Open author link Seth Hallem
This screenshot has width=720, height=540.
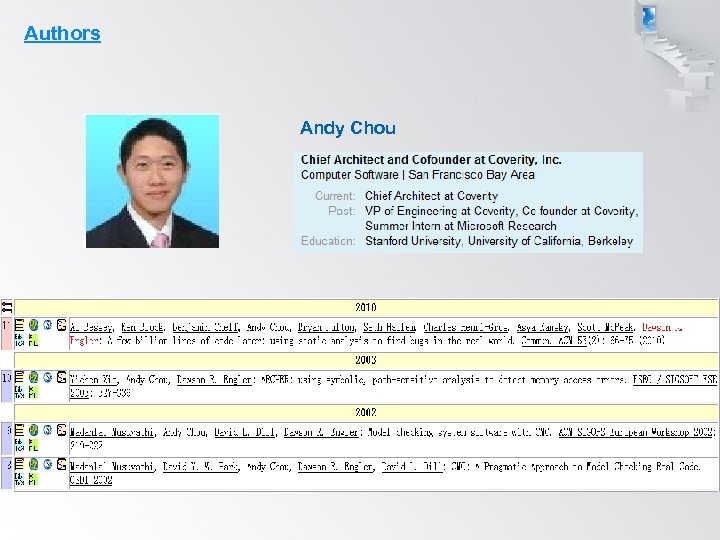pos(389,327)
